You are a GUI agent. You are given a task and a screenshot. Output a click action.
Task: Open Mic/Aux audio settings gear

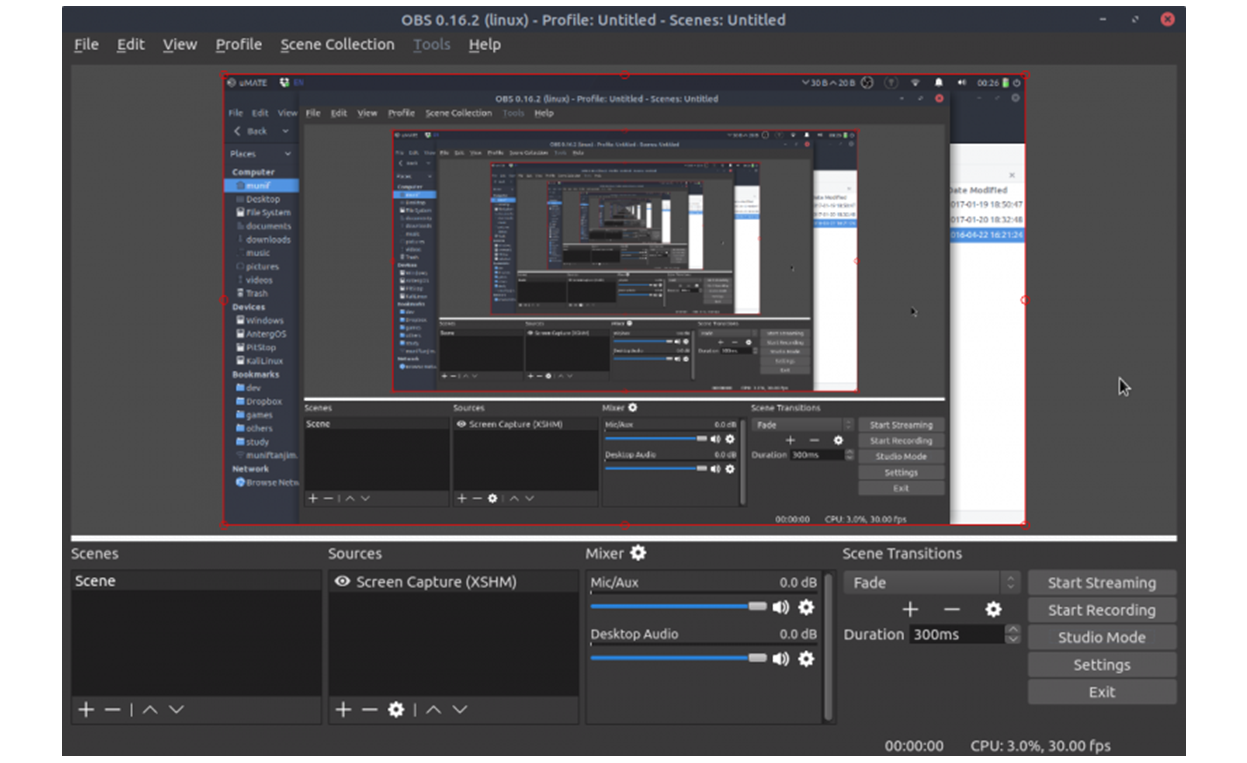tap(806, 607)
